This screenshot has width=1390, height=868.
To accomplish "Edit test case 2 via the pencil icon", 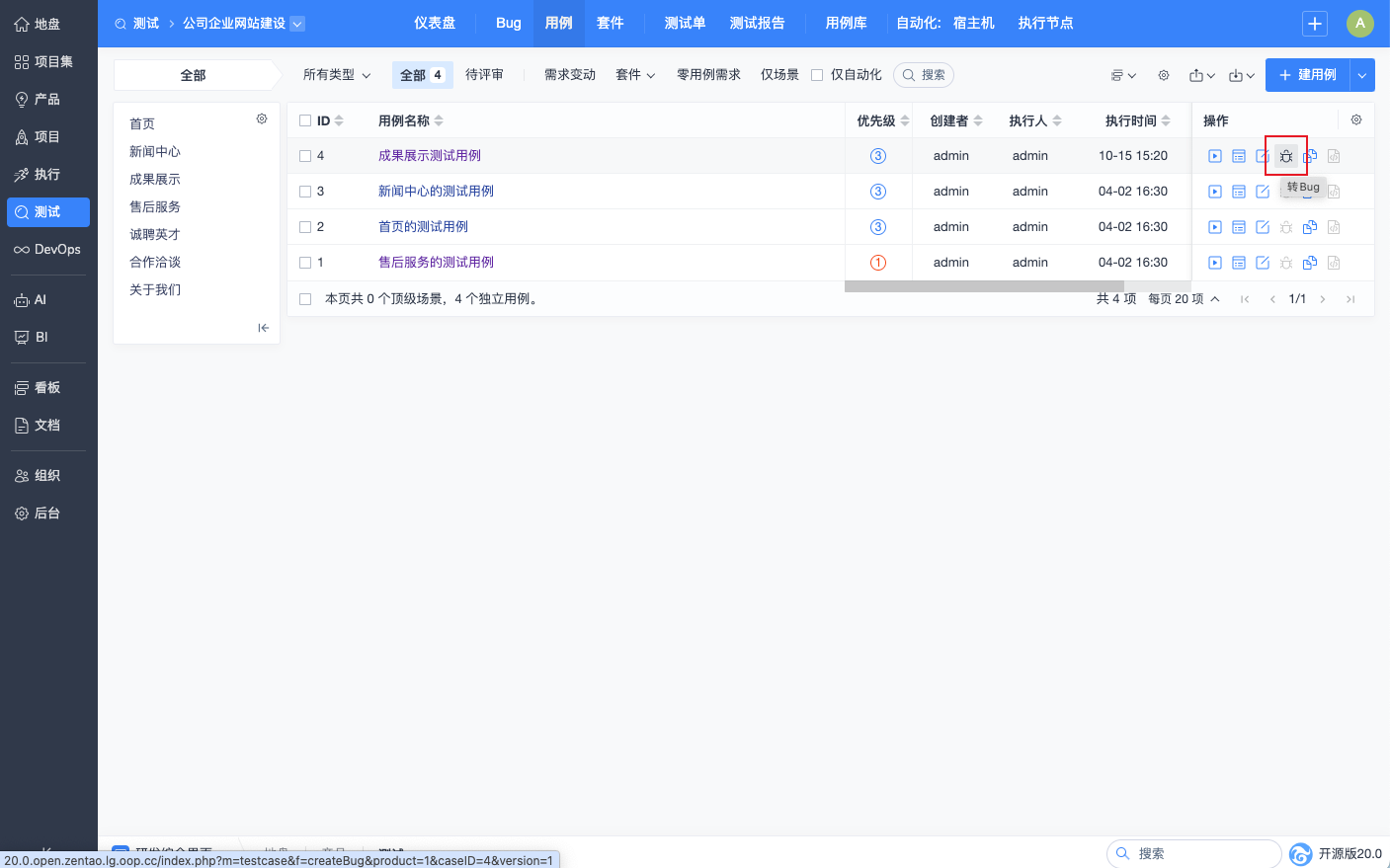I will coord(1262,227).
